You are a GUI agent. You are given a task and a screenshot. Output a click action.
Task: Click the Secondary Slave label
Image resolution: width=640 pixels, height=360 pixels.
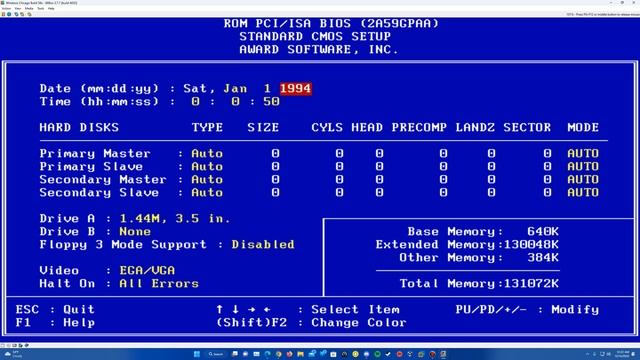point(99,193)
